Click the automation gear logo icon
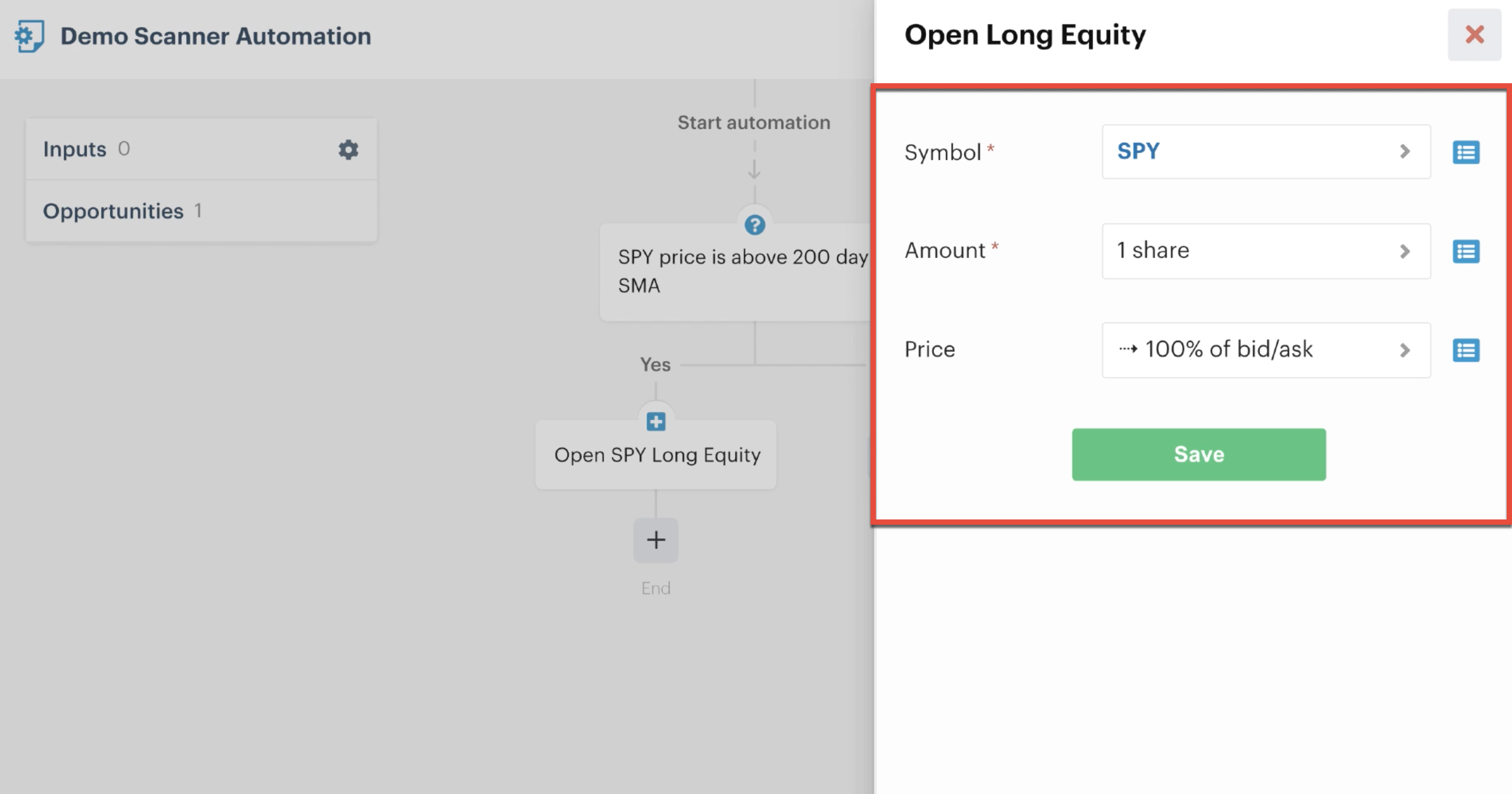 click(29, 37)
